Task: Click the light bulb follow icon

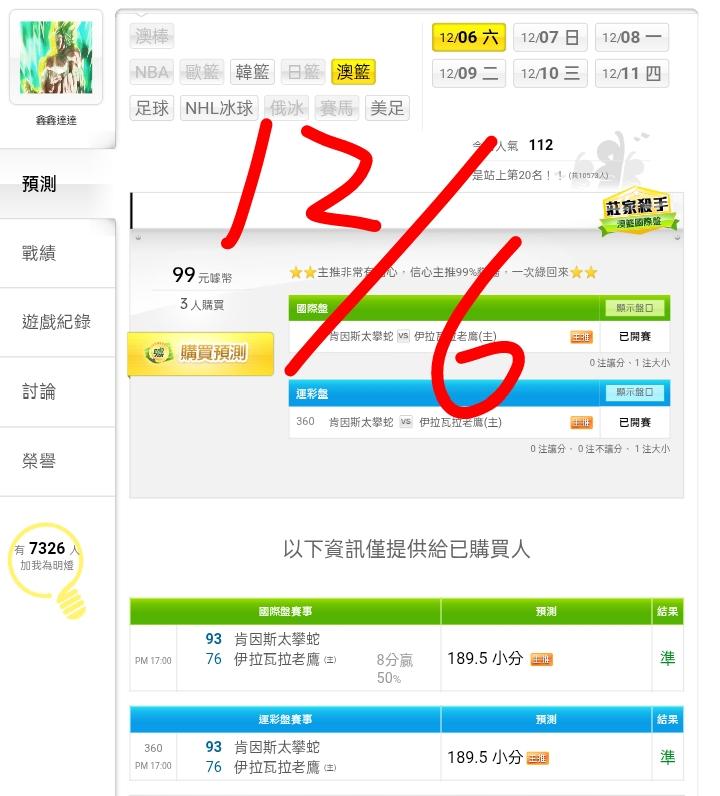Action: click(48, 571)
